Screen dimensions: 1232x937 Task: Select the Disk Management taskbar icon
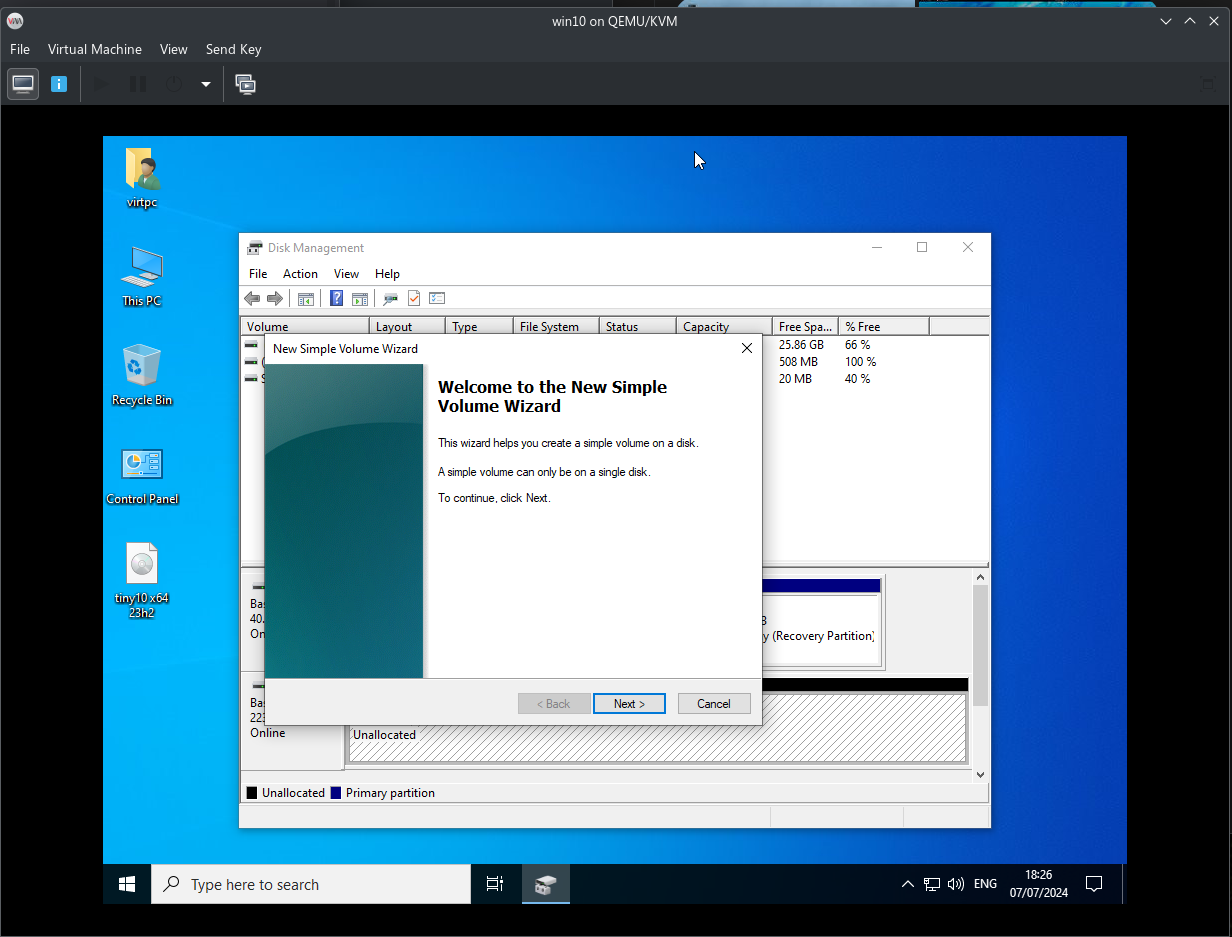pos(545,884)
